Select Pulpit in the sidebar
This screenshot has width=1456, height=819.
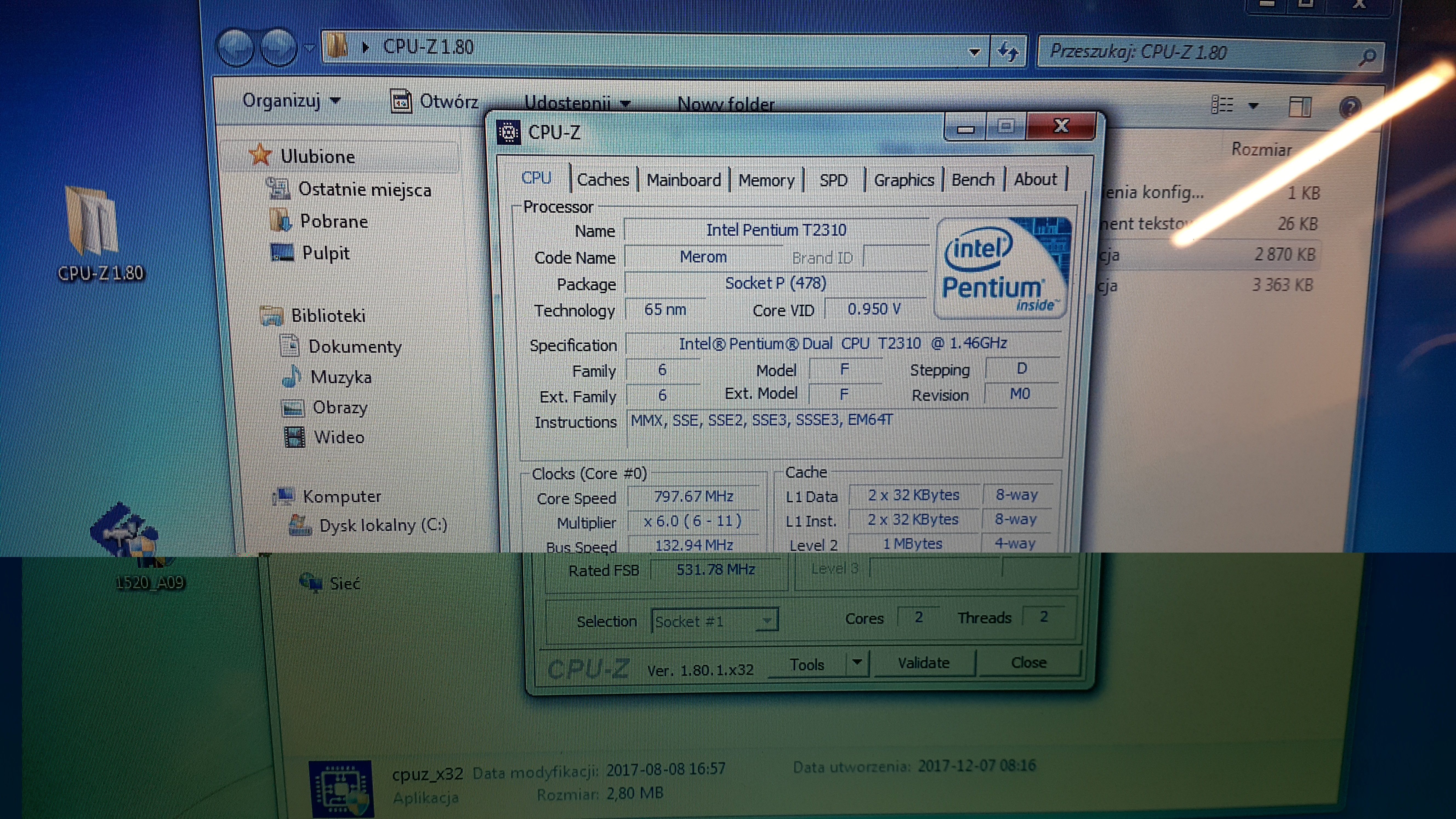tap(326, 253)
